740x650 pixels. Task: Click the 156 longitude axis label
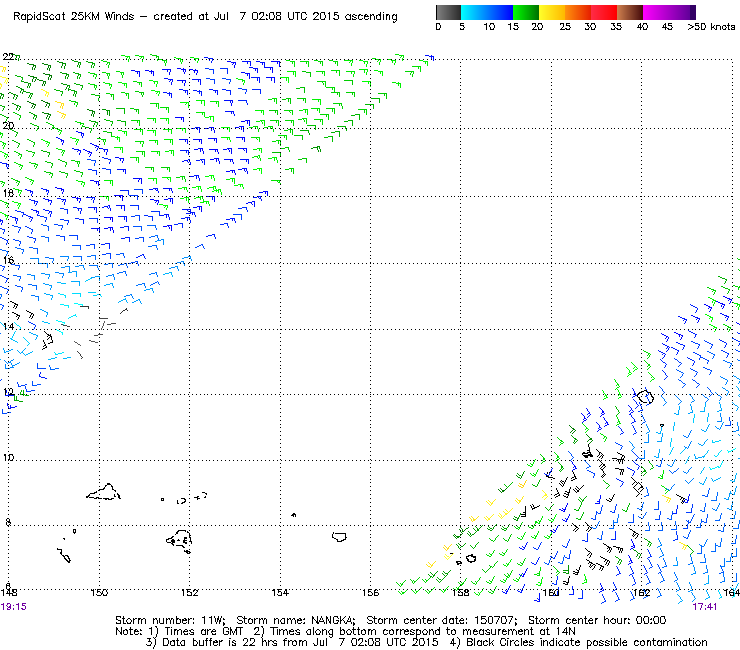(x=370, y=593)
